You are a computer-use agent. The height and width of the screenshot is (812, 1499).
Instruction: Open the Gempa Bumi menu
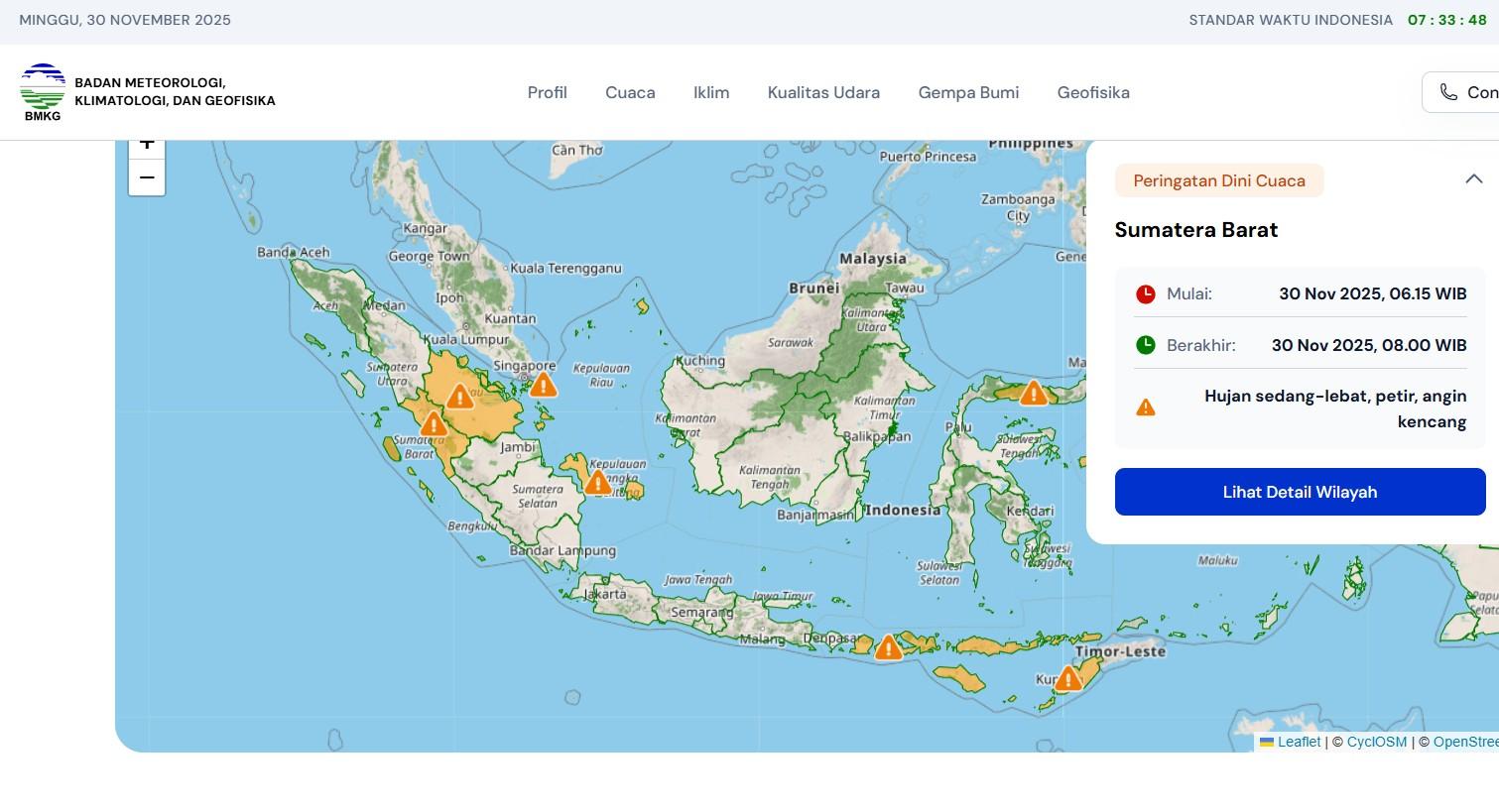click(x=968, y=92)
